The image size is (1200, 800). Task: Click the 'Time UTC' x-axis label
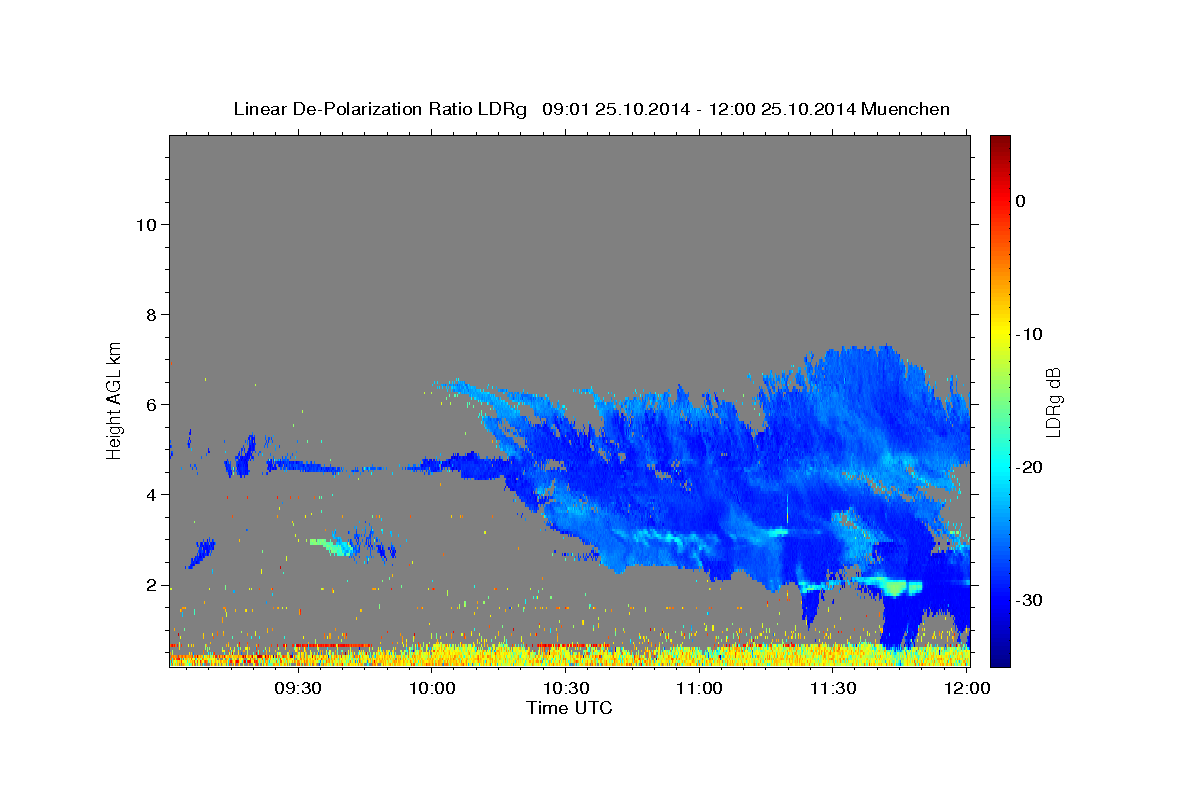[x=569, y=708]
